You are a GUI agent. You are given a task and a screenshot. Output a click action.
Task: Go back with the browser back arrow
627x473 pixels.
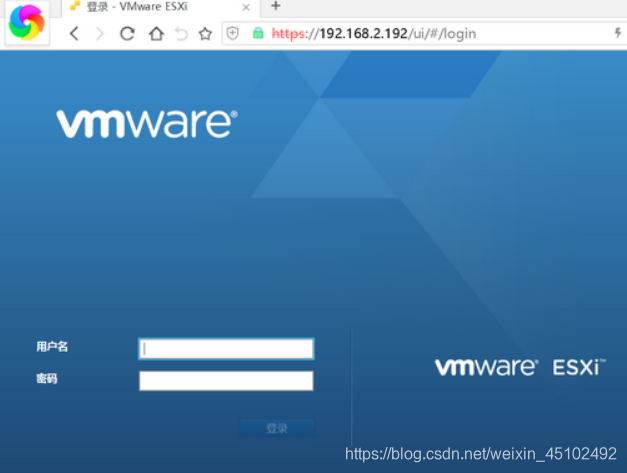pos(74,34)
